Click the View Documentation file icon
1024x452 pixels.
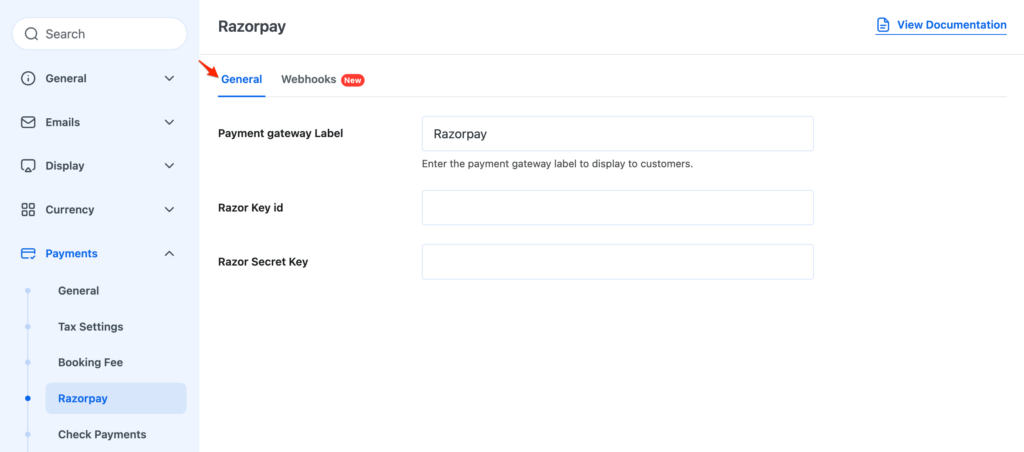click(883, 25)
